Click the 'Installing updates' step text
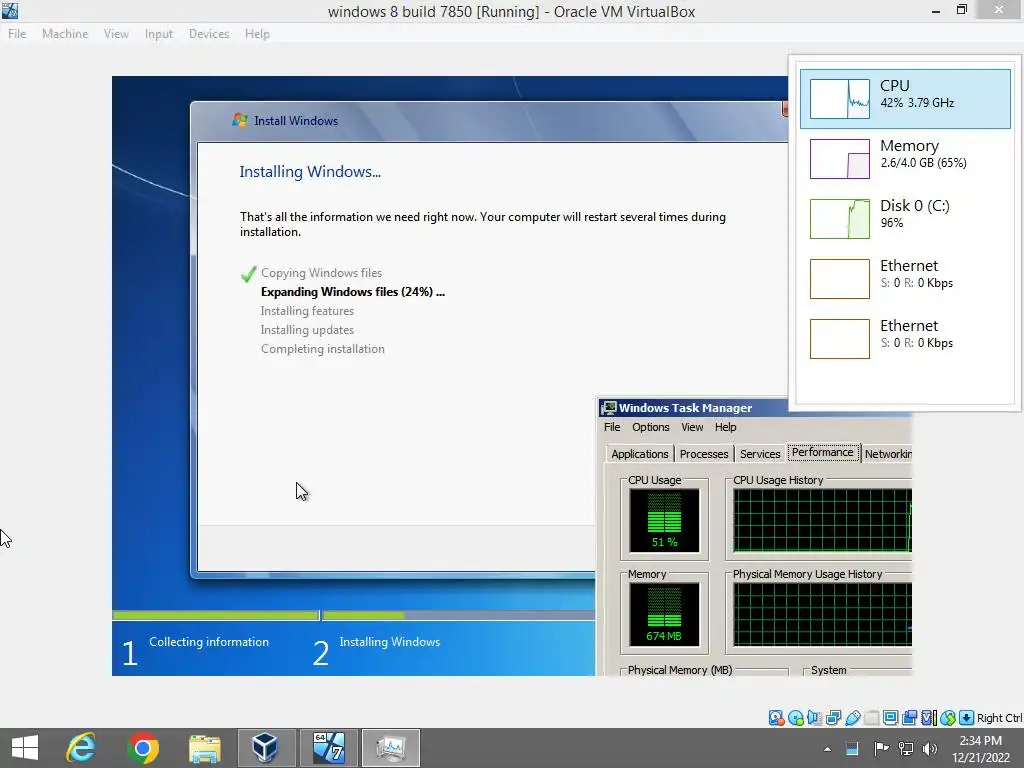1024x768 pixels. 307,330
